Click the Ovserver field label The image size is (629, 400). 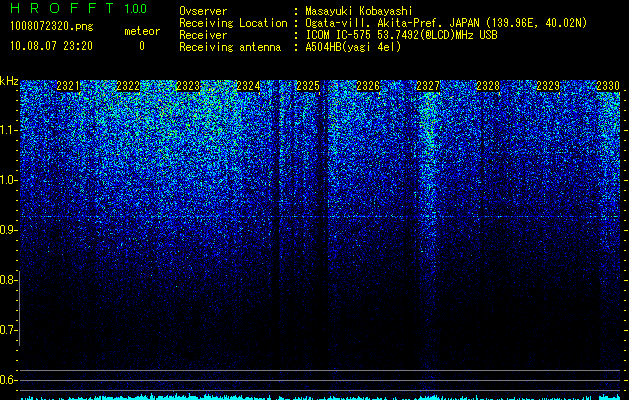pos(203,11)
